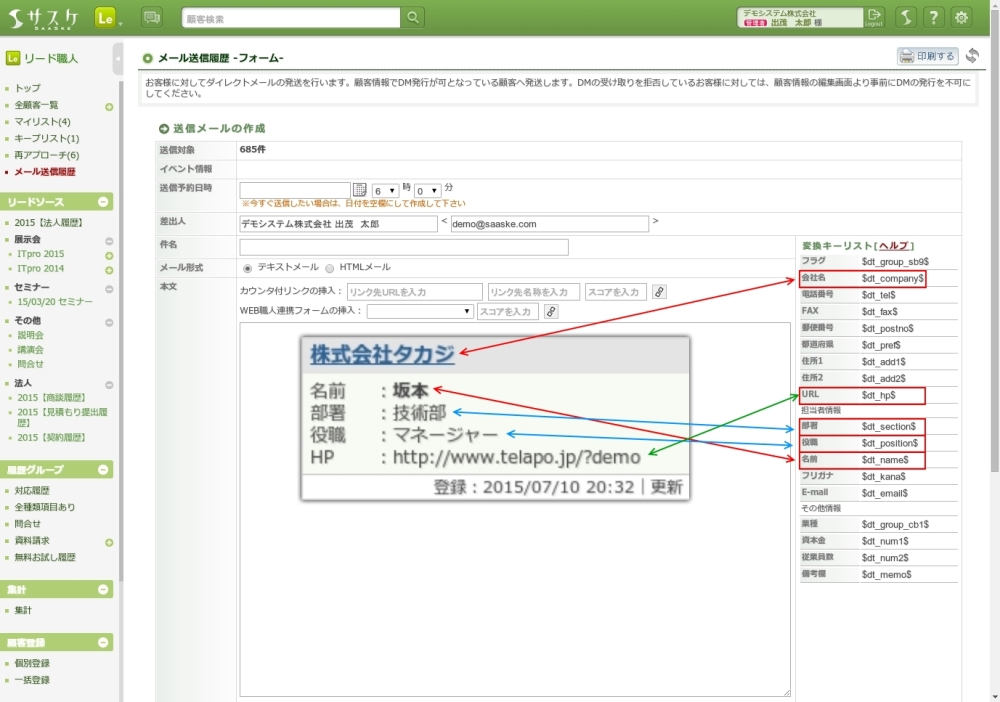Click the S icon beside Logout
This screenshot has height=702, width=1000.
coord(906,17)
